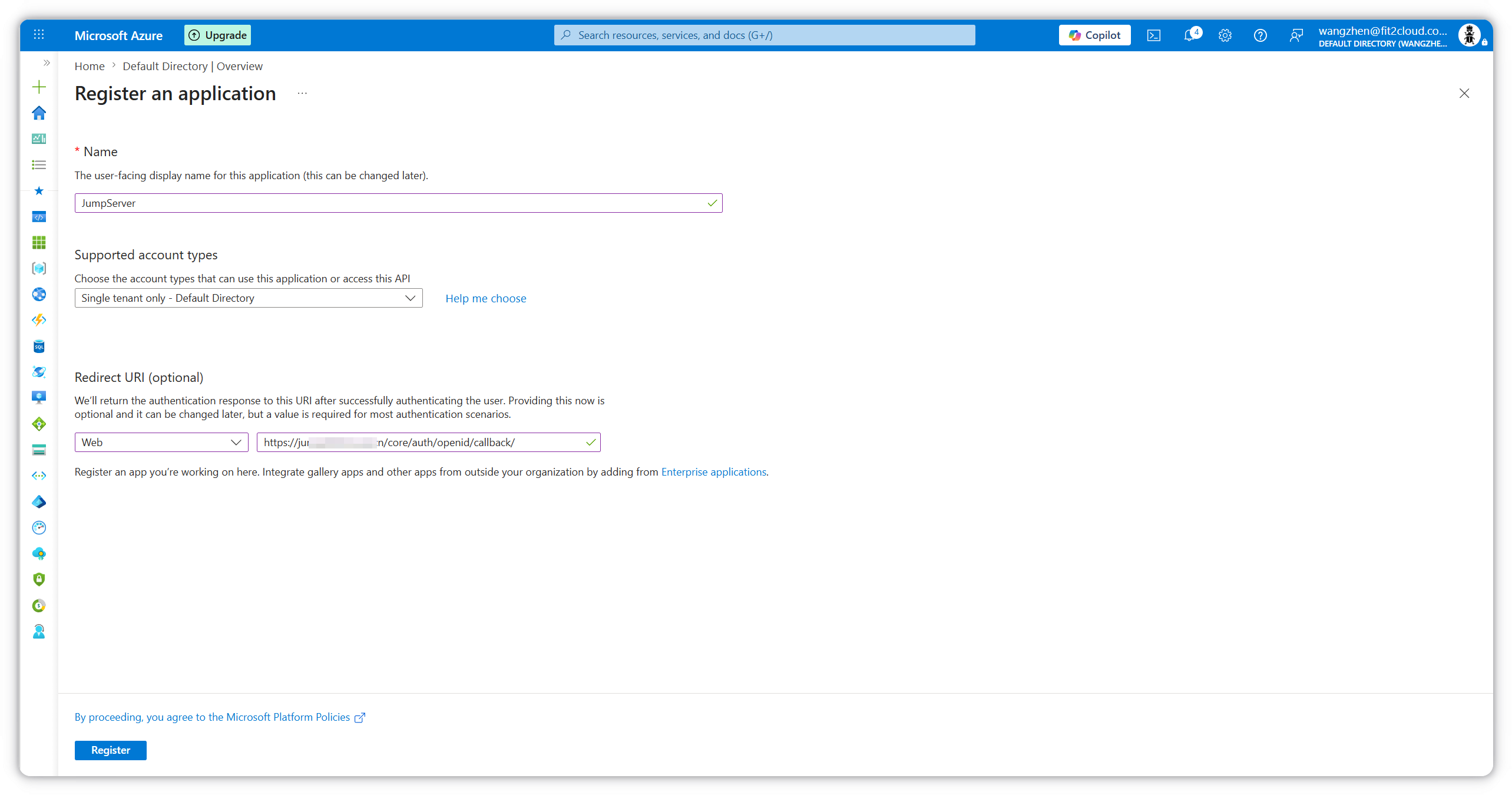This screenshot has height=795, width=1512.
Task: Open the Enterprise applications link
Action: pos(714,472)
